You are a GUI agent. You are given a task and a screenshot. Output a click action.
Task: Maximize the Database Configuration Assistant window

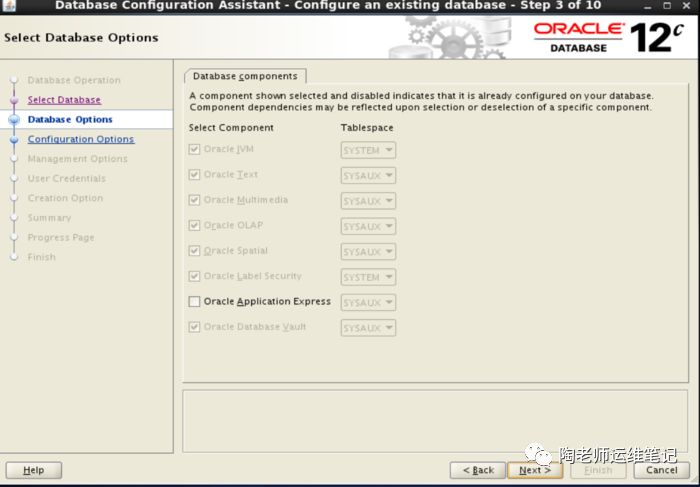667,6
